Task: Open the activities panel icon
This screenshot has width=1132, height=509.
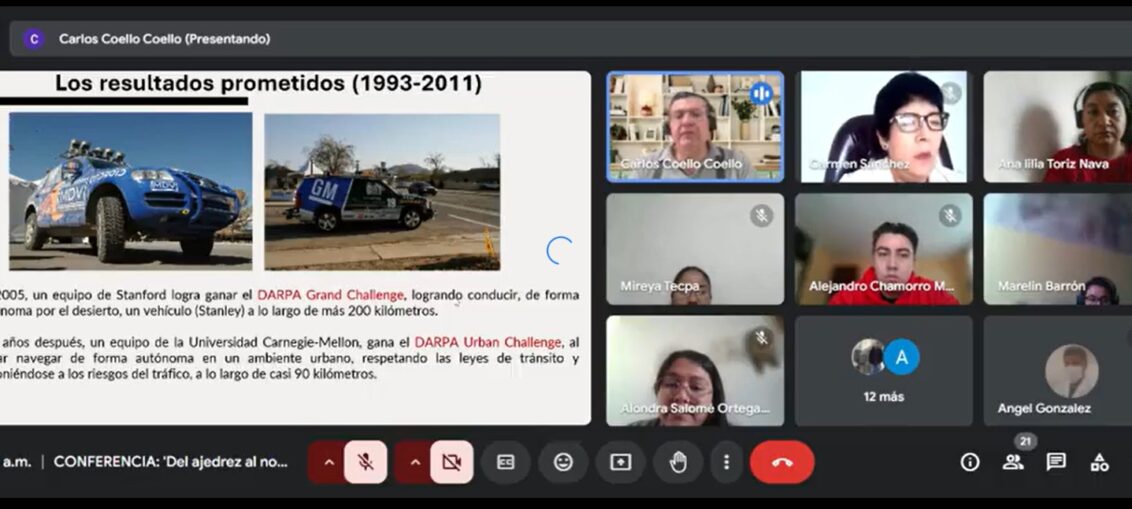Action: pyautogui.click(x=1099, y=462)
